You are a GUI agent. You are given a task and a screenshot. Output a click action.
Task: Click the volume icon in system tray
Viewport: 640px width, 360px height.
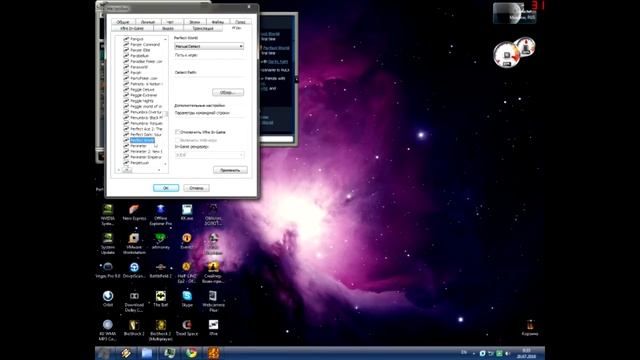(x=507, y=353)
